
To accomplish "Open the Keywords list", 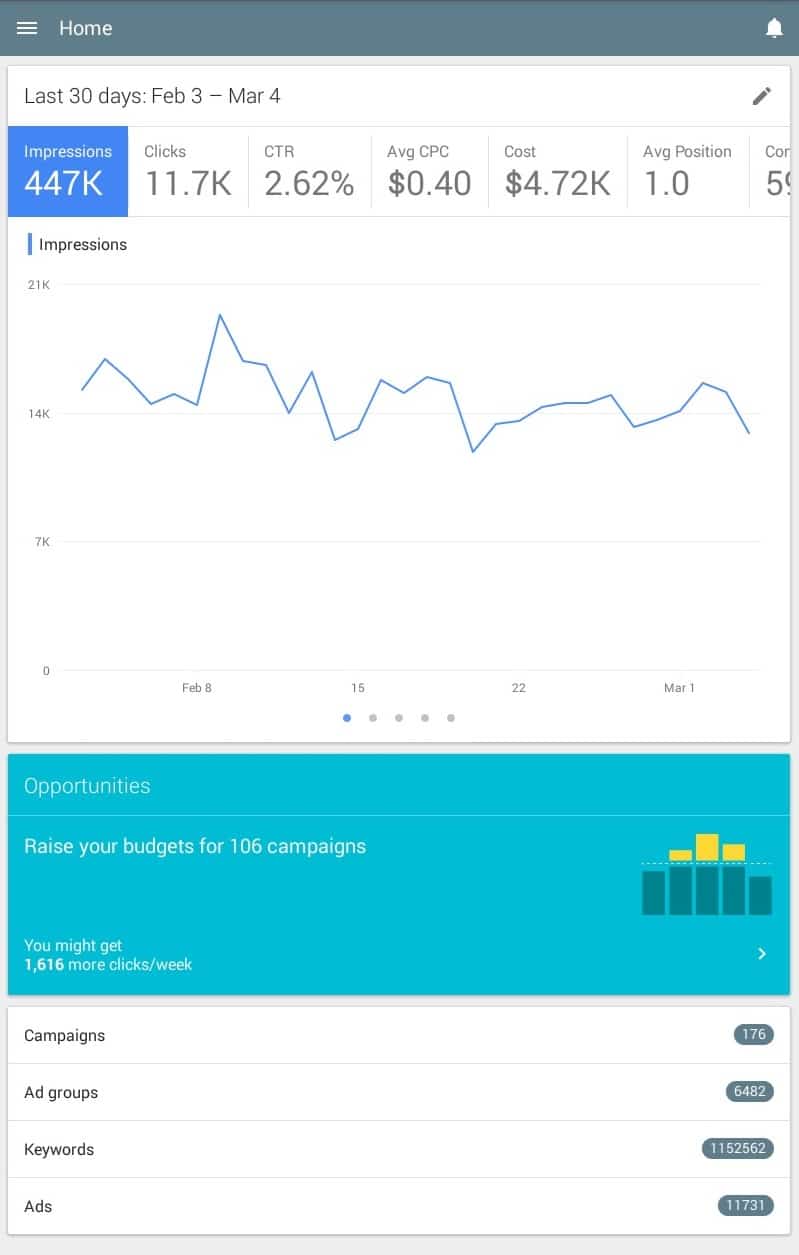I will 398,1149.
